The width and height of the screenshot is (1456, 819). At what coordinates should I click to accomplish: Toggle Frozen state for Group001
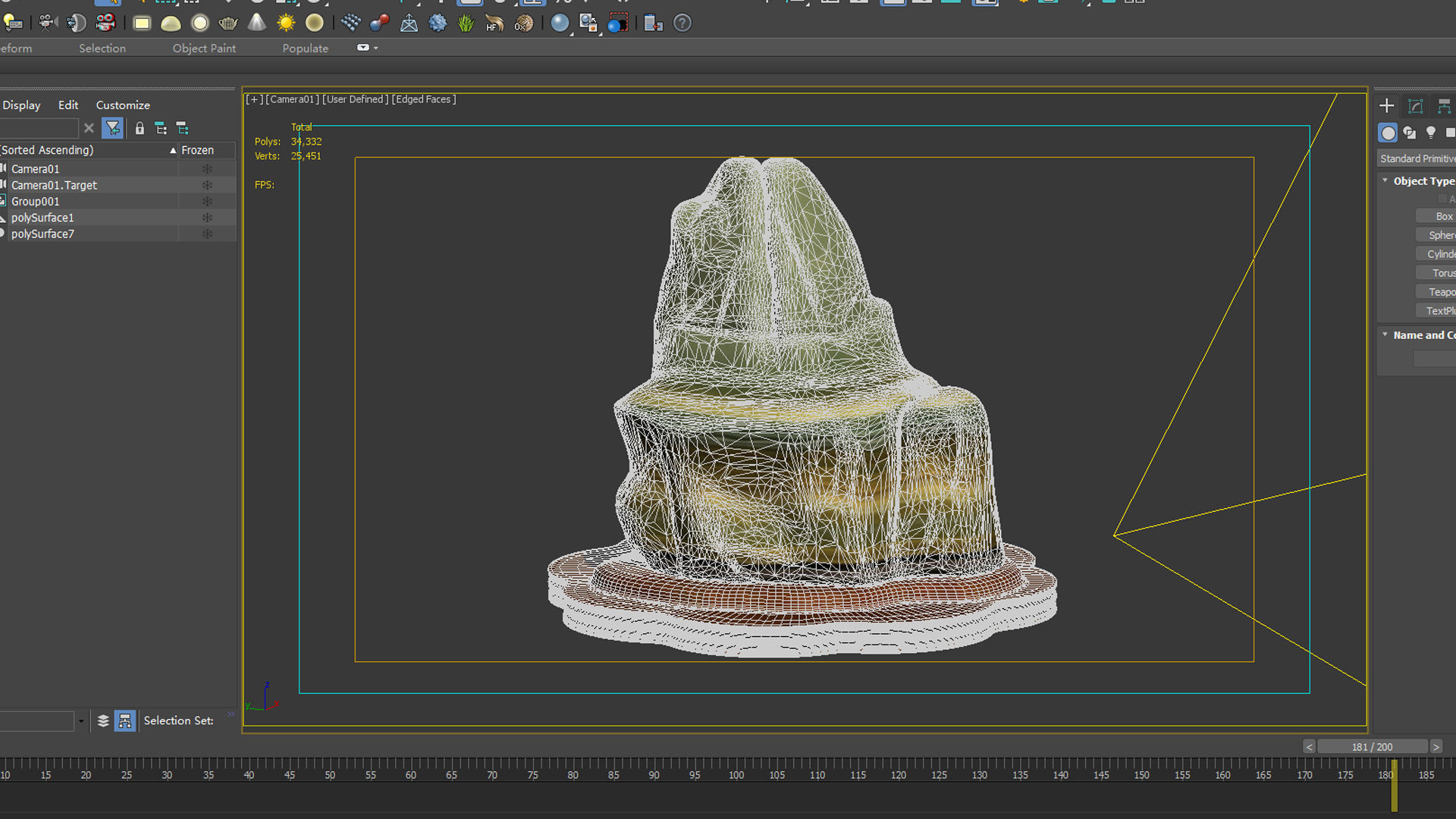pos(207,202)
